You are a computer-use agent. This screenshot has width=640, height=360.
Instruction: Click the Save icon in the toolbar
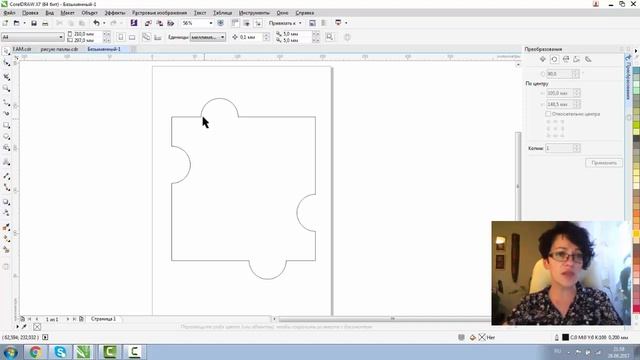pos(34,23)
